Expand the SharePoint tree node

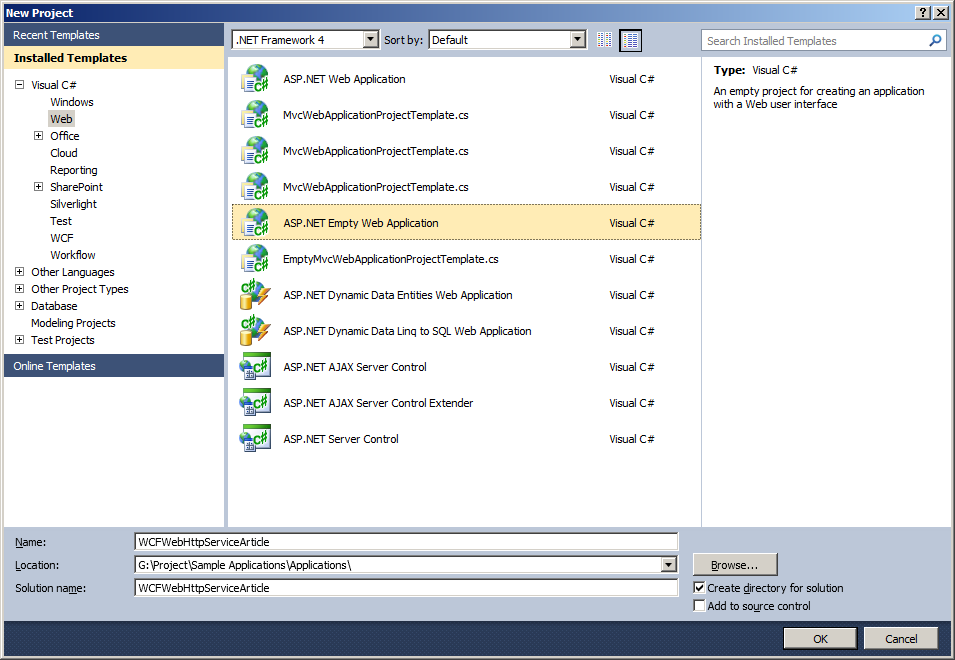coord(38,187)
